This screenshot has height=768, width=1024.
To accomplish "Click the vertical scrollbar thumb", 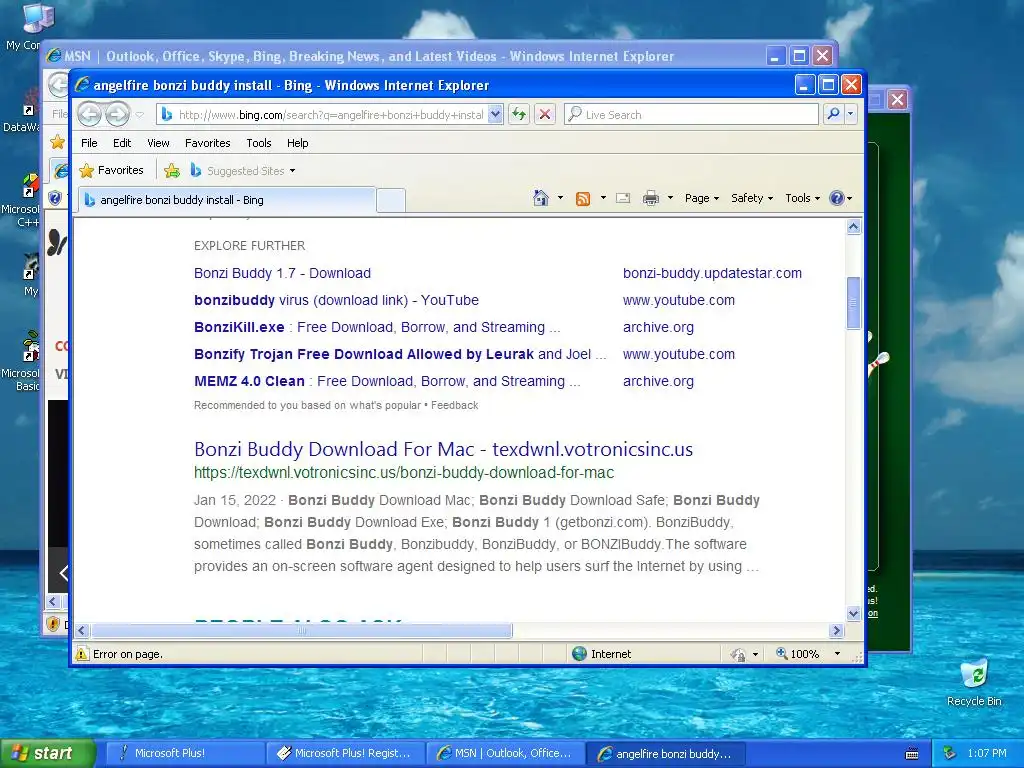I will [854, 303].
